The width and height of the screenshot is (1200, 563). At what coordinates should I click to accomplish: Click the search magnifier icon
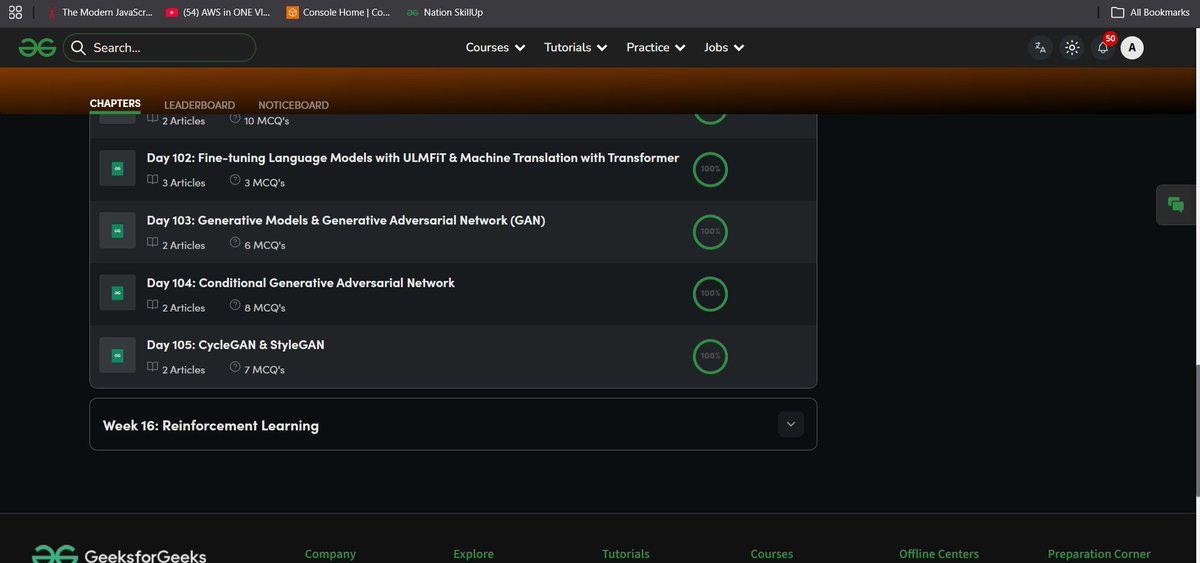78,47
